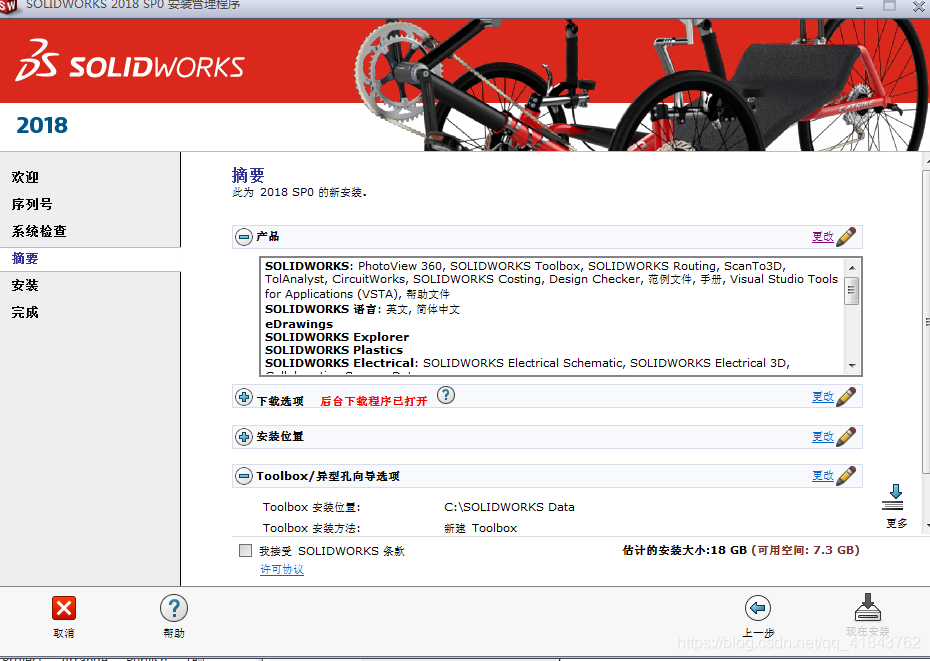Click the 现在安装 install now icon

867,608
